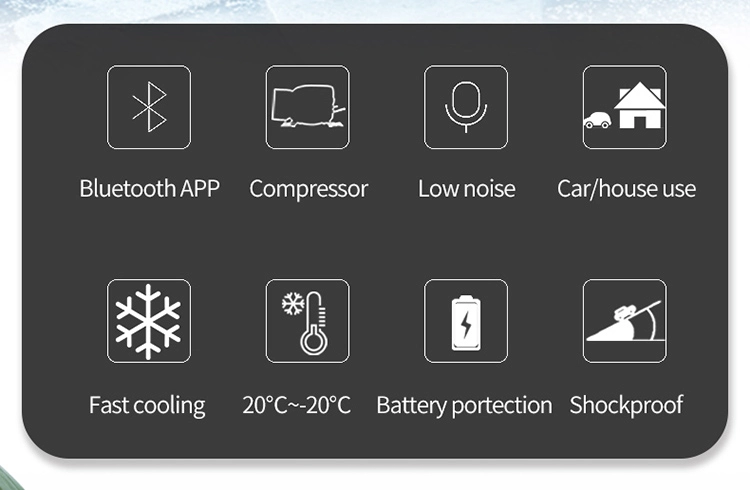Select the car on slope icon
The height and width of the screenshot is (490, 750).
[625, 321]
